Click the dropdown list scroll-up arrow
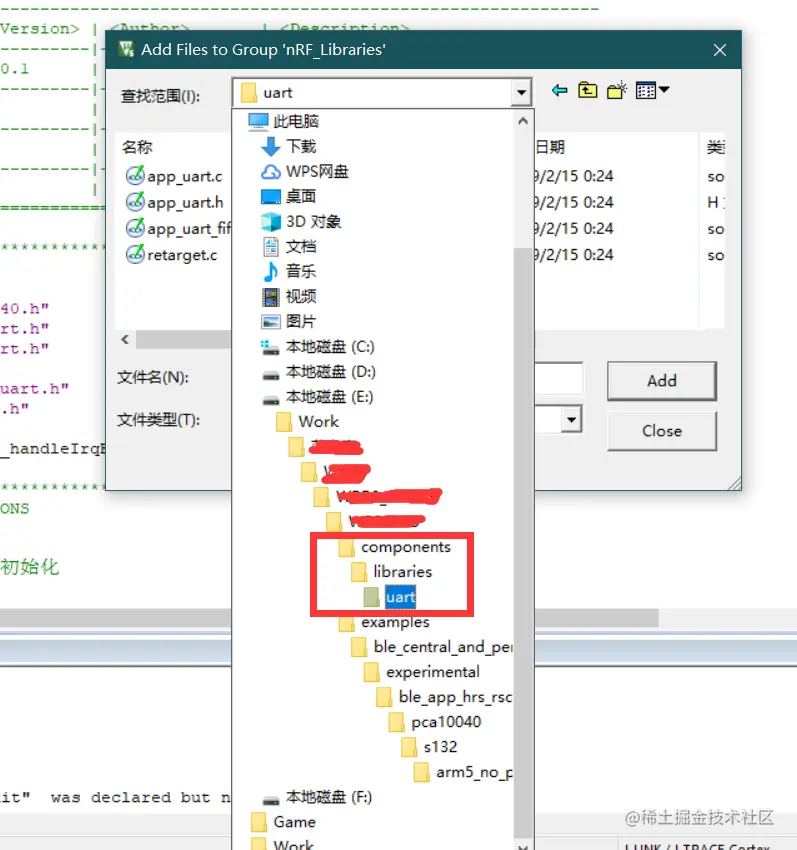 (x=523, y=121)
